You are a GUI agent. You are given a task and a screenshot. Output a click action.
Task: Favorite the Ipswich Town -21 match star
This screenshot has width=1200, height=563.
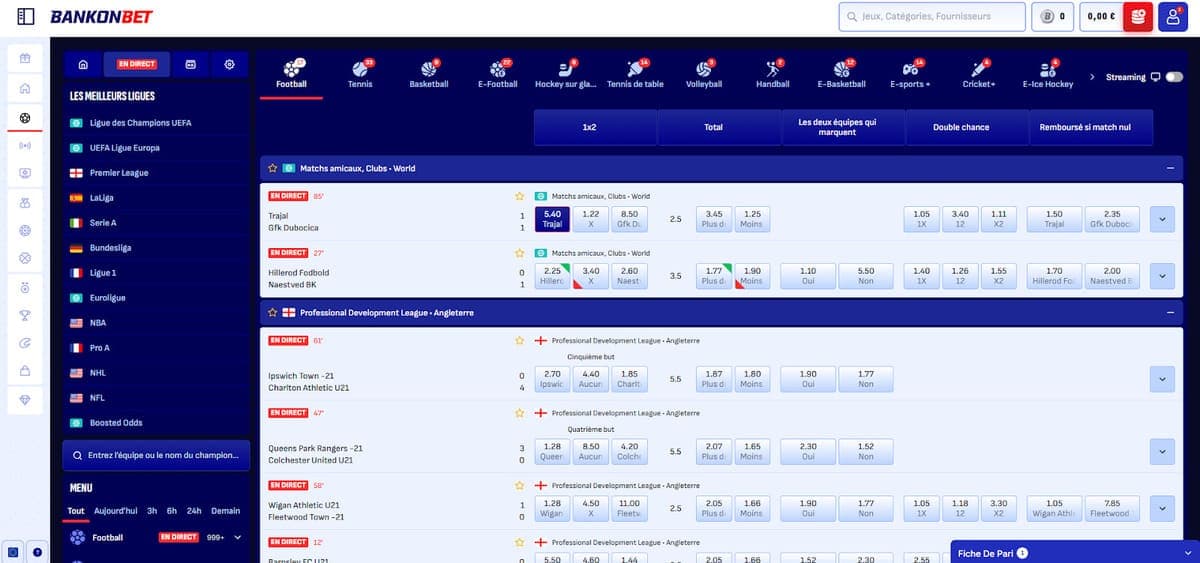coord(519,340)
